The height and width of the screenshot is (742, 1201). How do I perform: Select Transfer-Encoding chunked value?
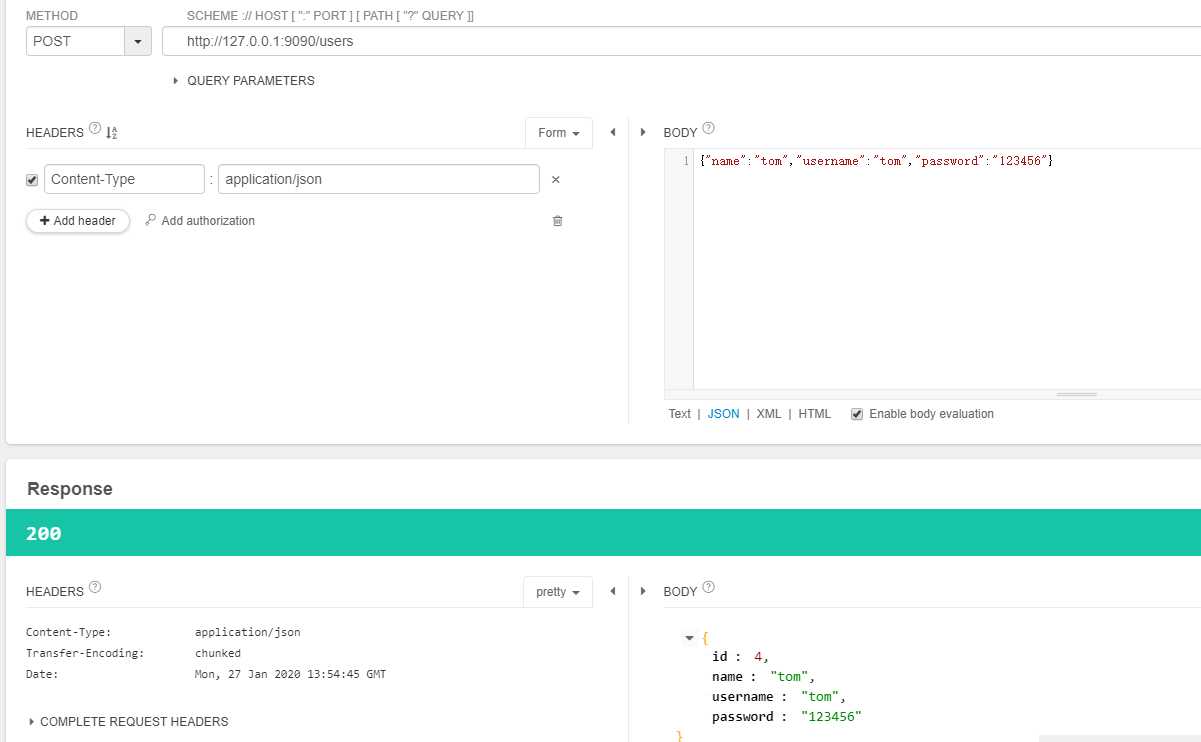click(x=218, y=653)
